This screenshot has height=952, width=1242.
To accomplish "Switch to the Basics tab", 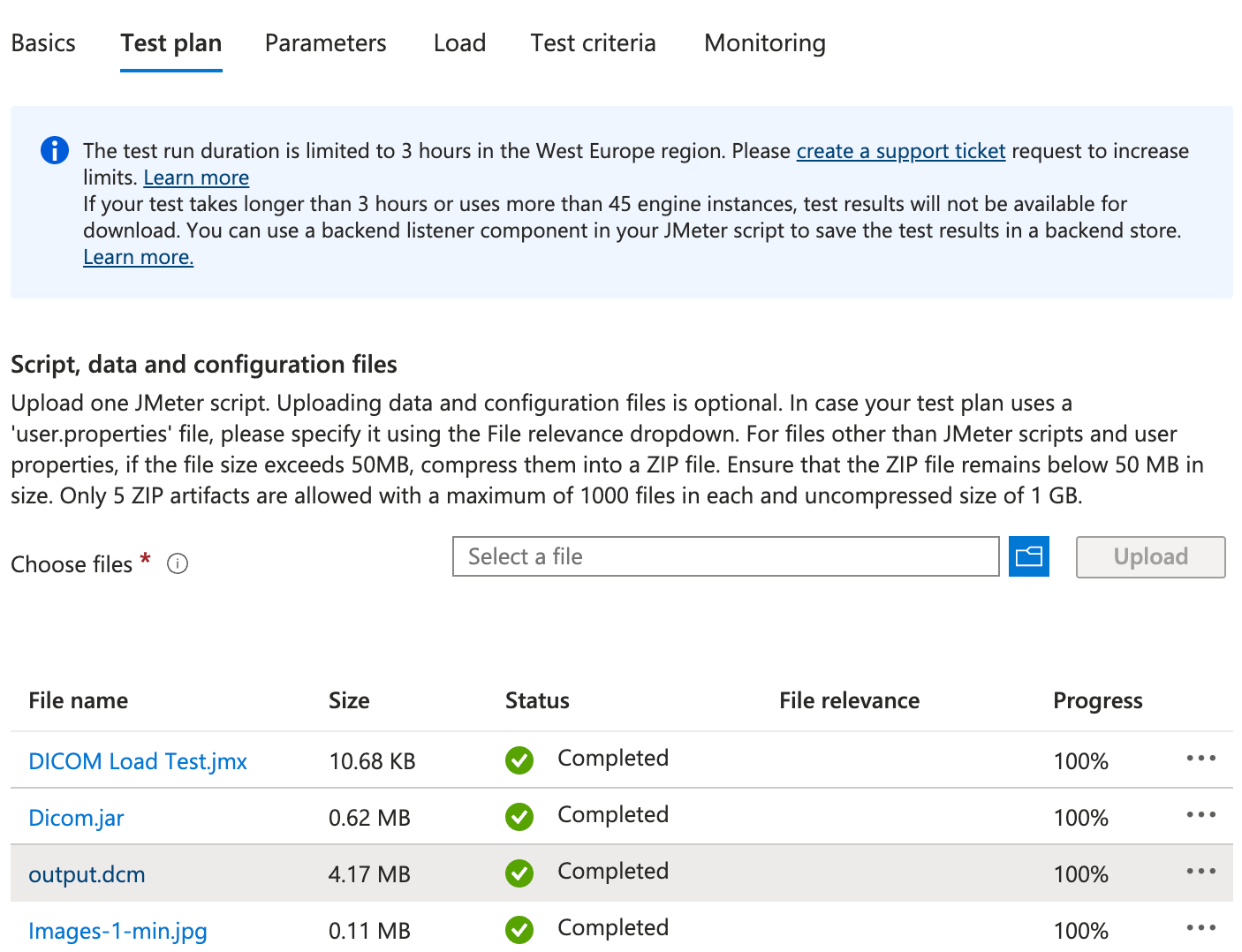I will point(42,42).
